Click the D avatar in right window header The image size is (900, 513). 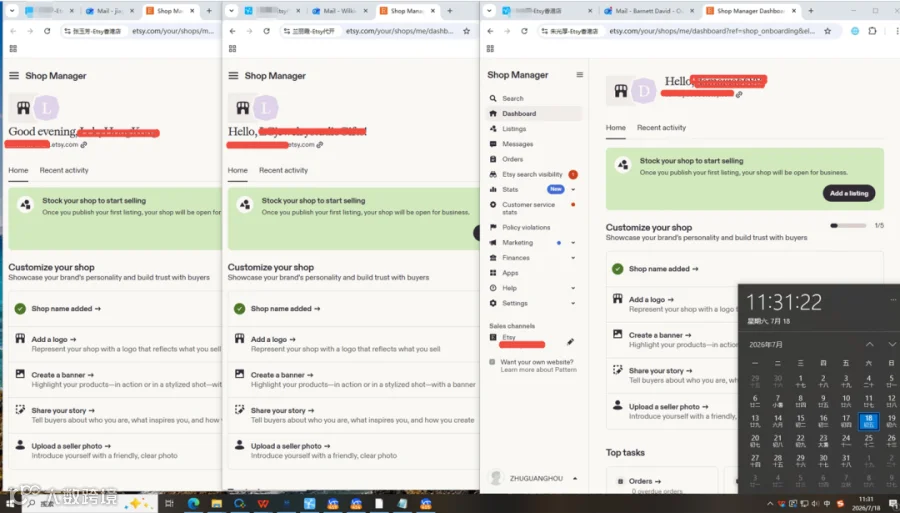(644, 91)
